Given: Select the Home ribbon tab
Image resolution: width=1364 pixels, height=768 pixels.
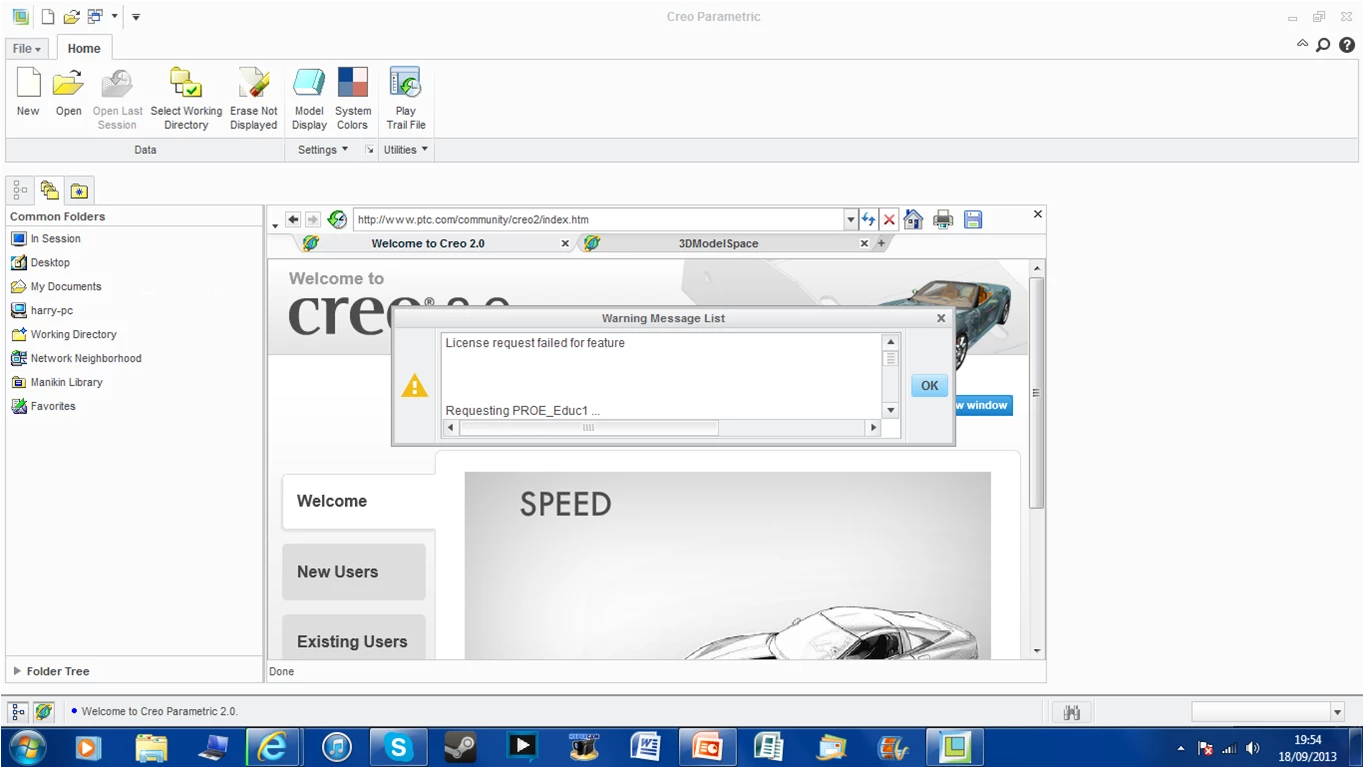Looking at the screenshot, I should [x=84, y=48].
